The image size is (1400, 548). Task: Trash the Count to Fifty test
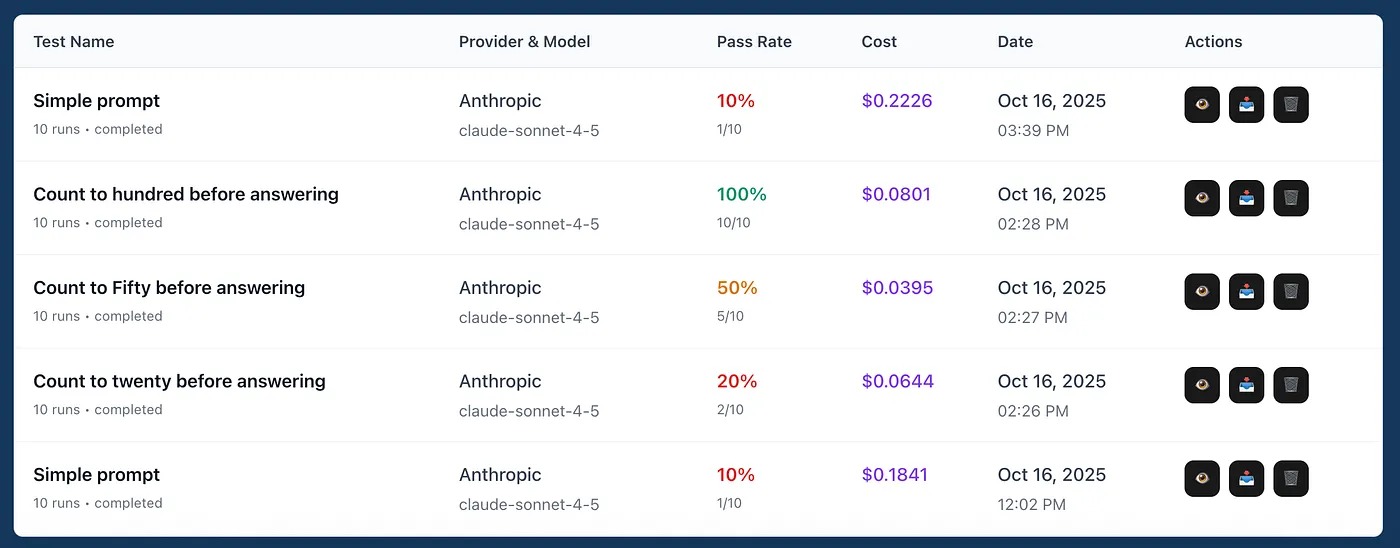click(x=1291, y=292)
